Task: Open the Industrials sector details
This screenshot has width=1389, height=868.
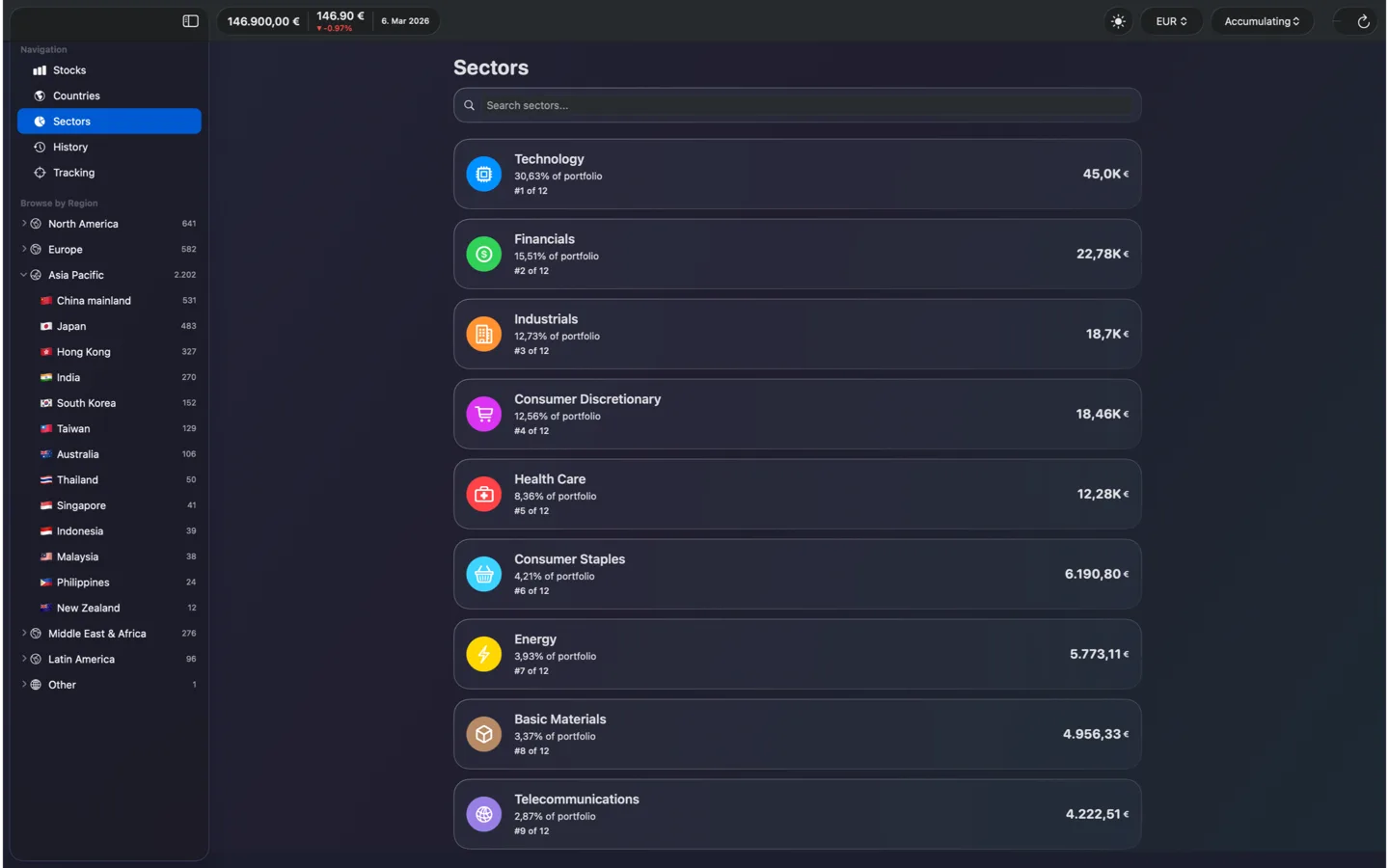Action: [796, 334]
